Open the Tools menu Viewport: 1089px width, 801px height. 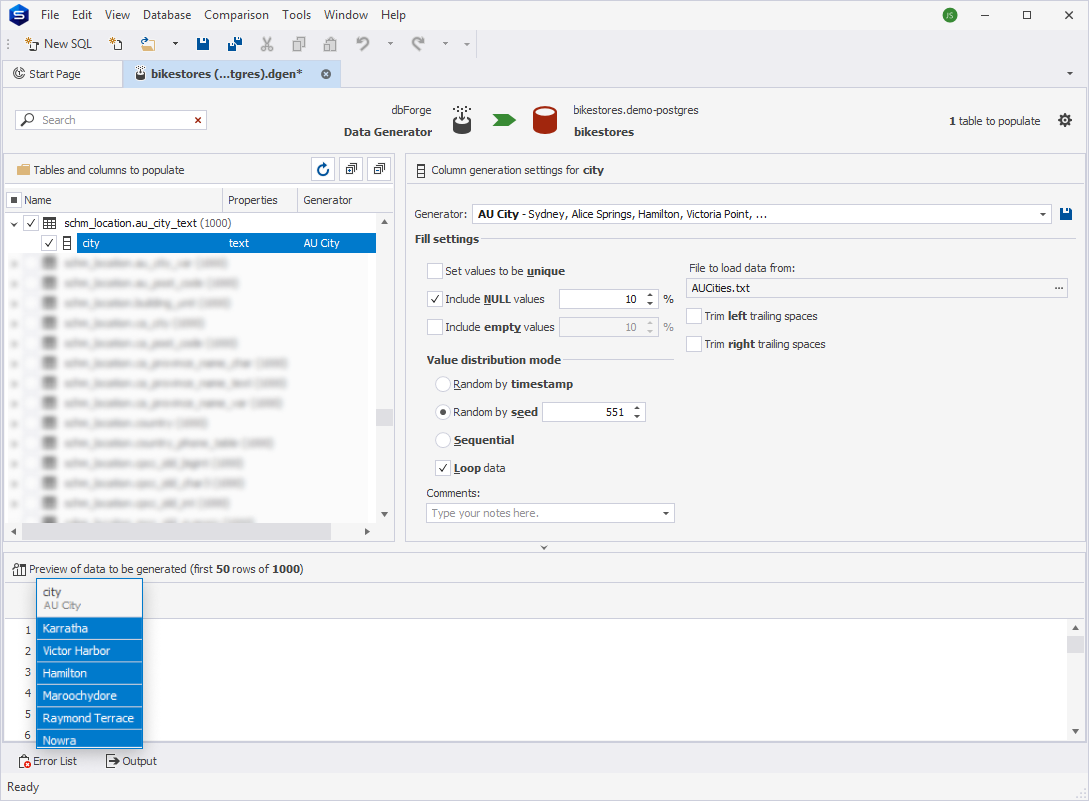point(297,15)
